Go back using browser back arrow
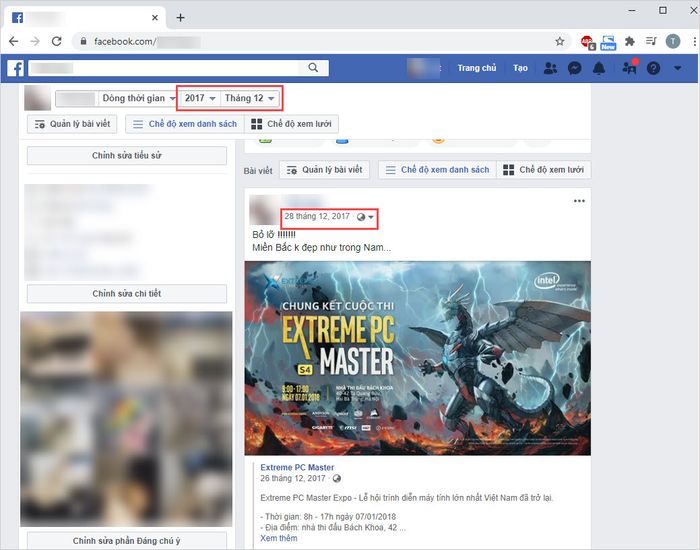Image resolution: width=700 pixels, height=550 pixels. [13, 42]
